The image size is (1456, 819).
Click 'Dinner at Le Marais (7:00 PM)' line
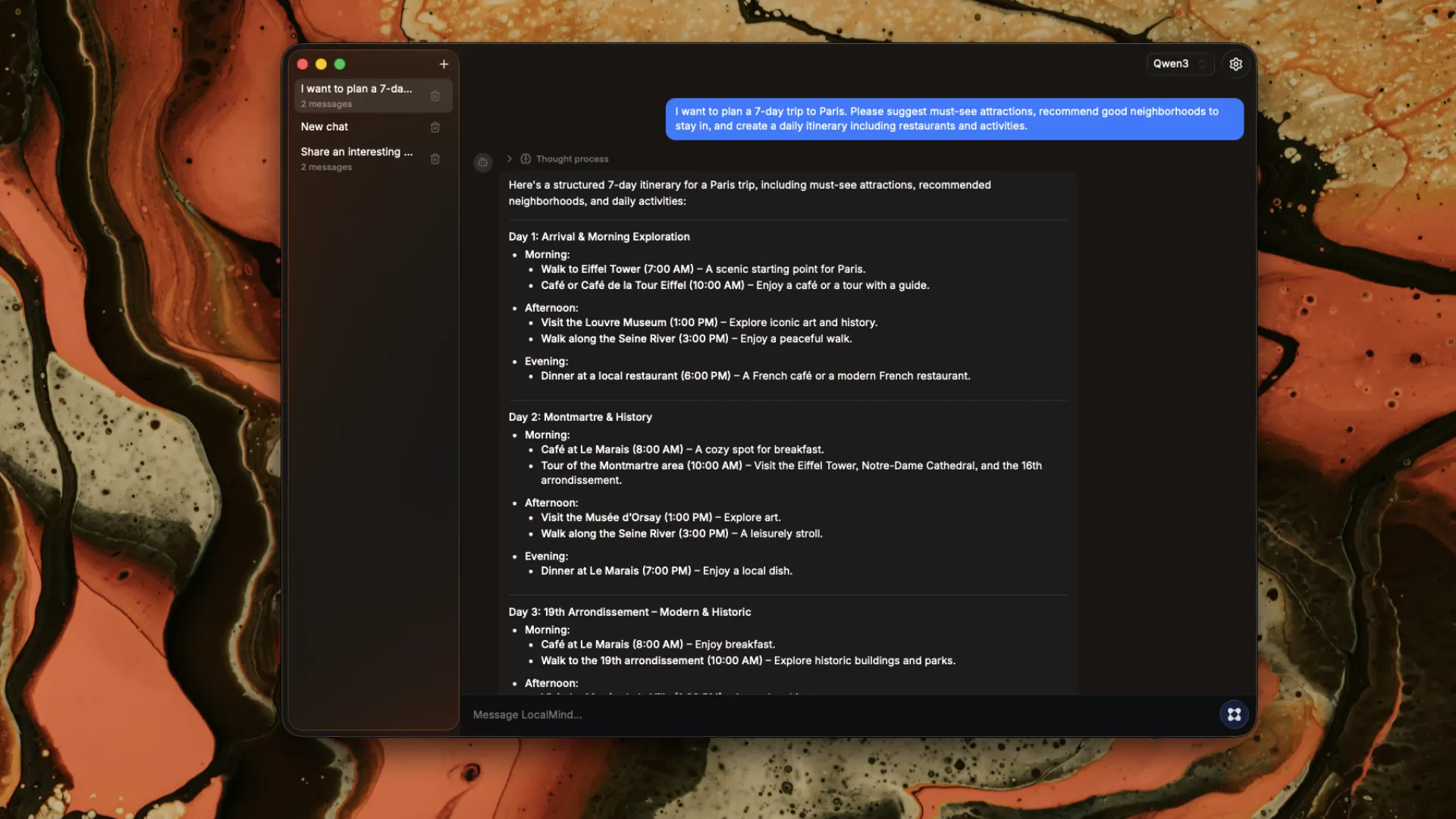coord(667,572)
